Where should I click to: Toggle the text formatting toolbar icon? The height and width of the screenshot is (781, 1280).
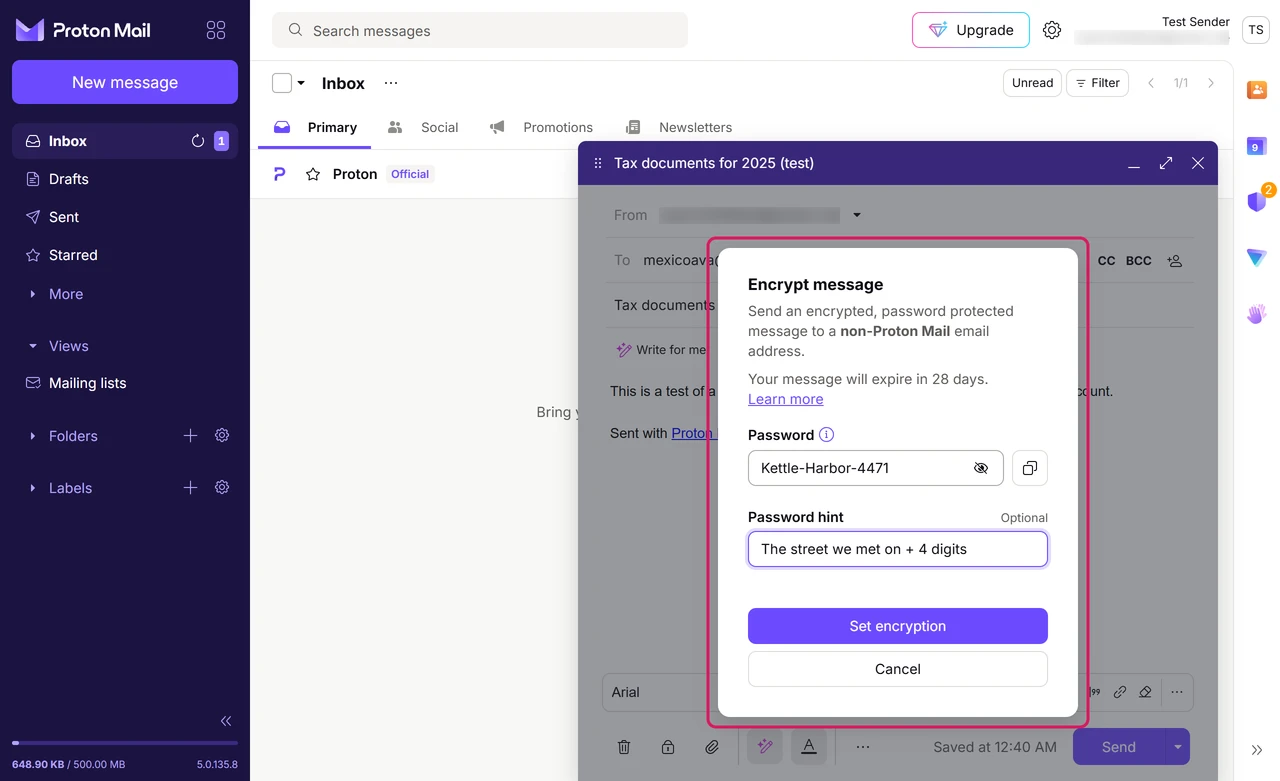pyautogui.click(x=809, y=747)
